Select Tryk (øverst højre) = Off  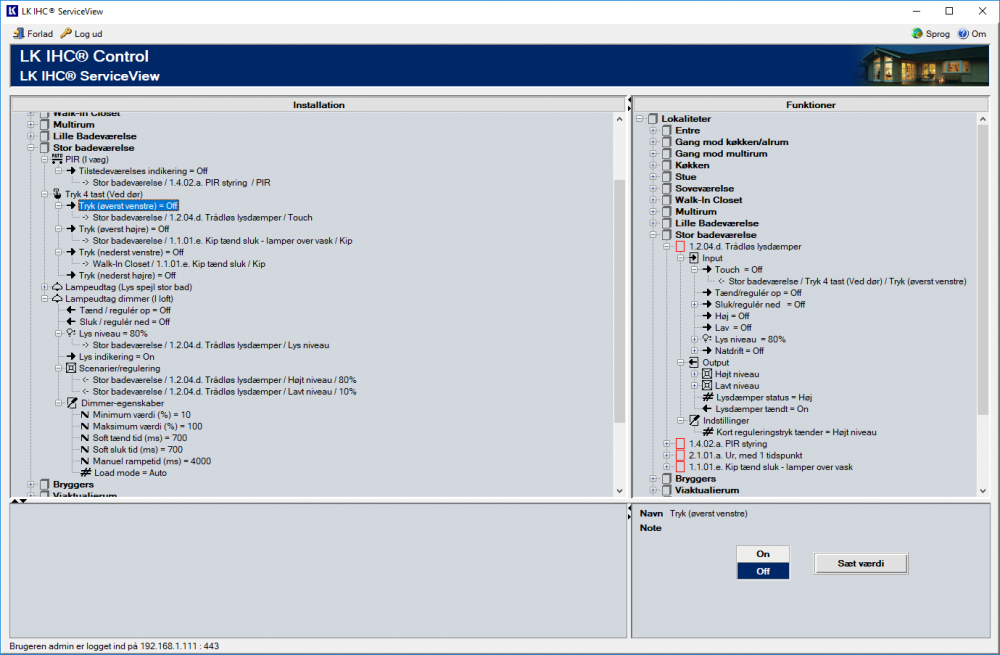124,229
